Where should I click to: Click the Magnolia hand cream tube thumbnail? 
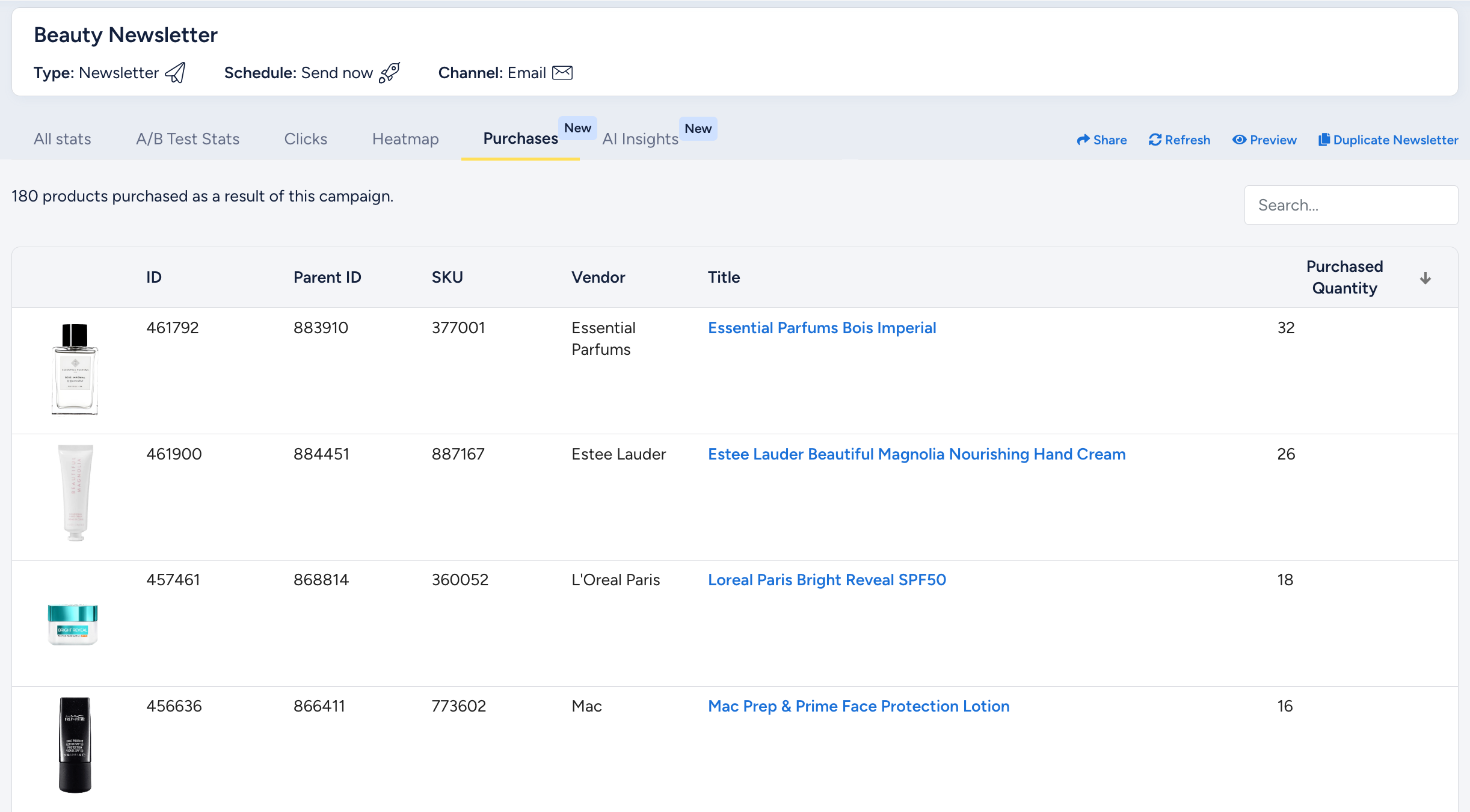point(76,493)
